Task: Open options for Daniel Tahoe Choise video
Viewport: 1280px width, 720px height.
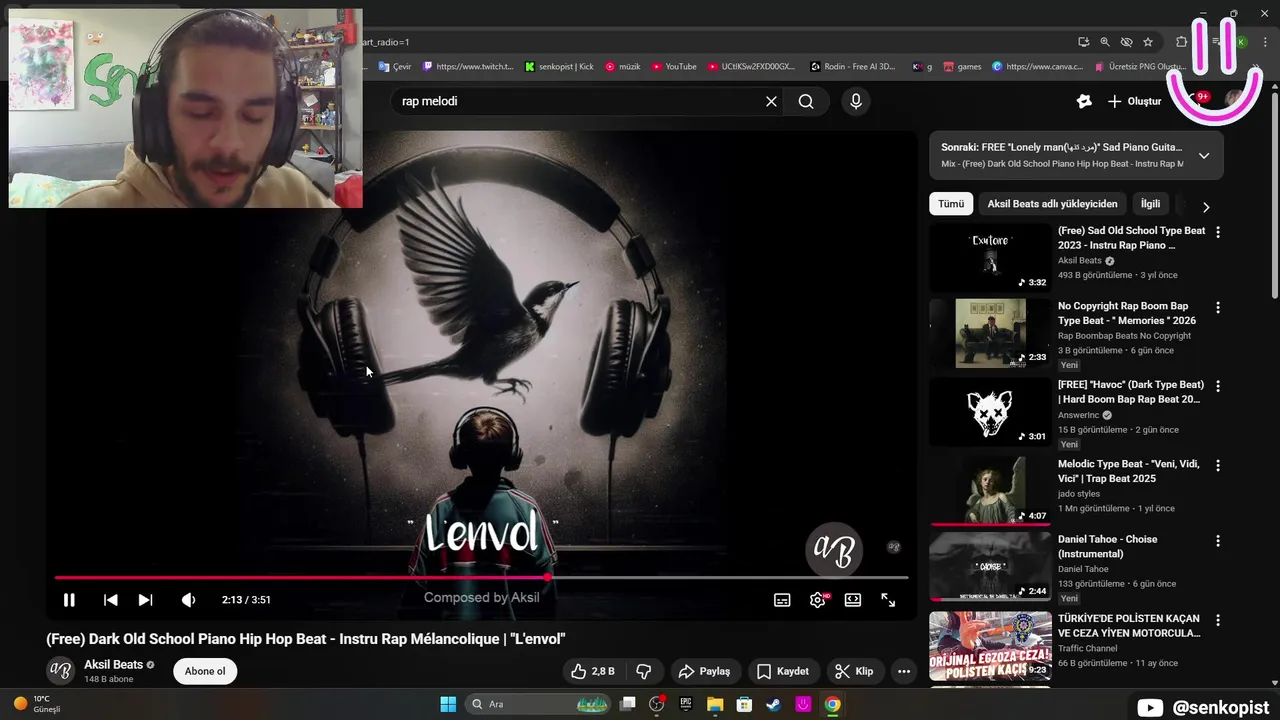Action: pyautogui.click(x=1218, y=541)
